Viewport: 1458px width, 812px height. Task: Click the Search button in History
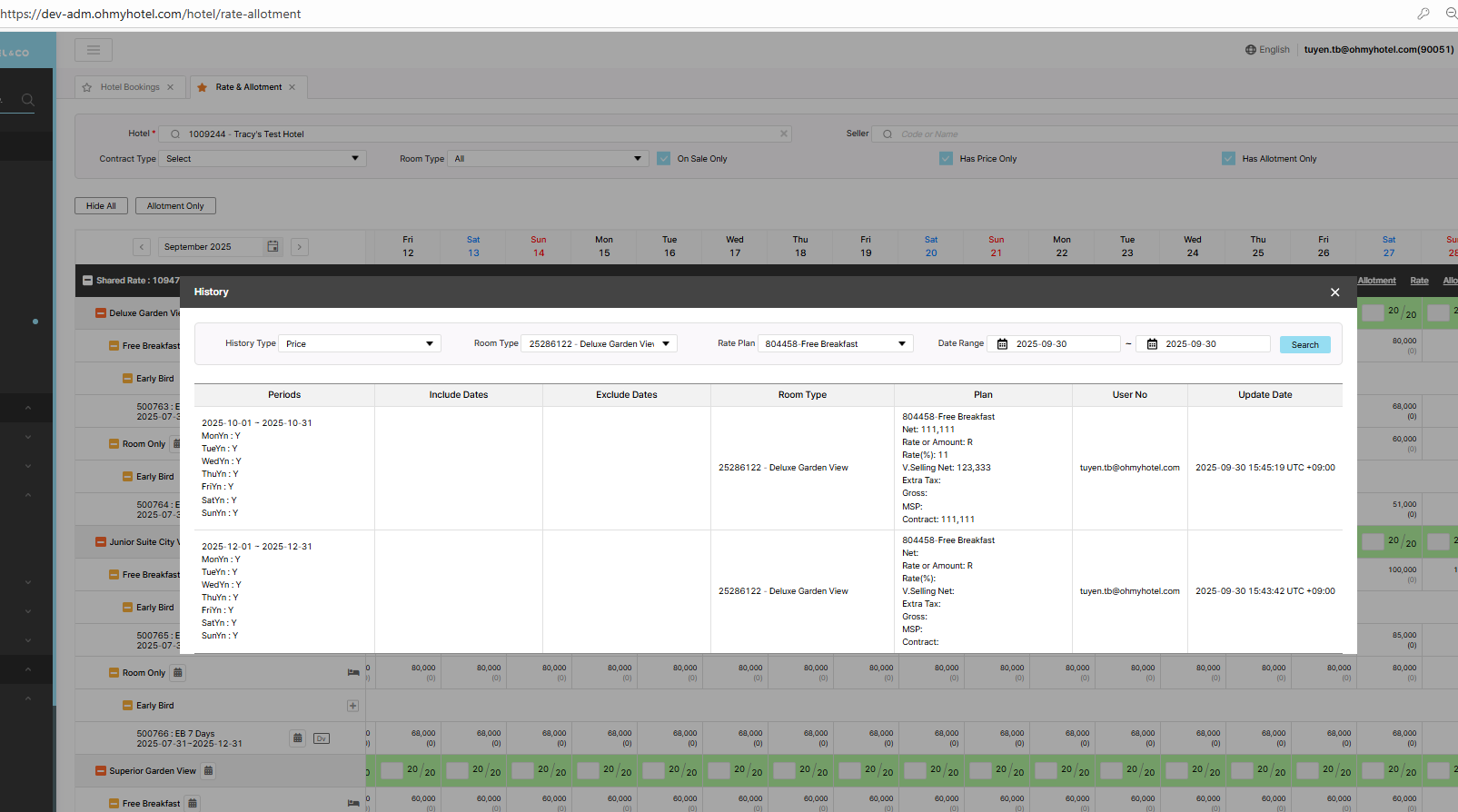point(1304,345)
